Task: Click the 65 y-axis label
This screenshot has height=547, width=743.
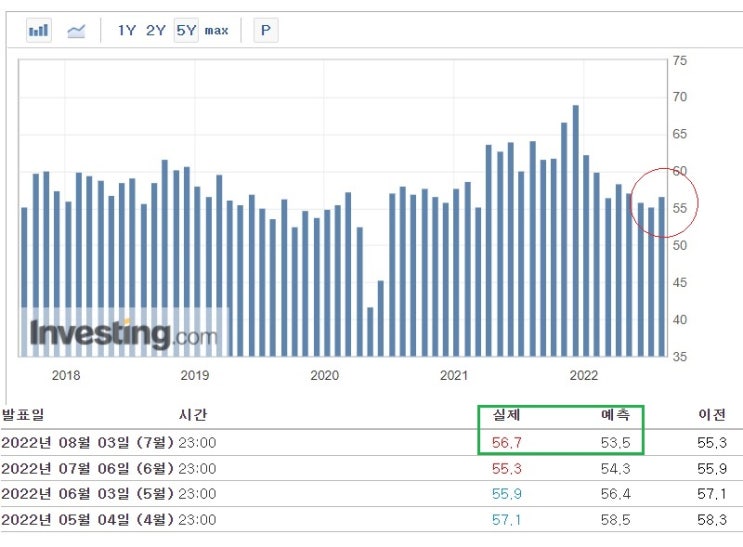Action: pos(680,134)
